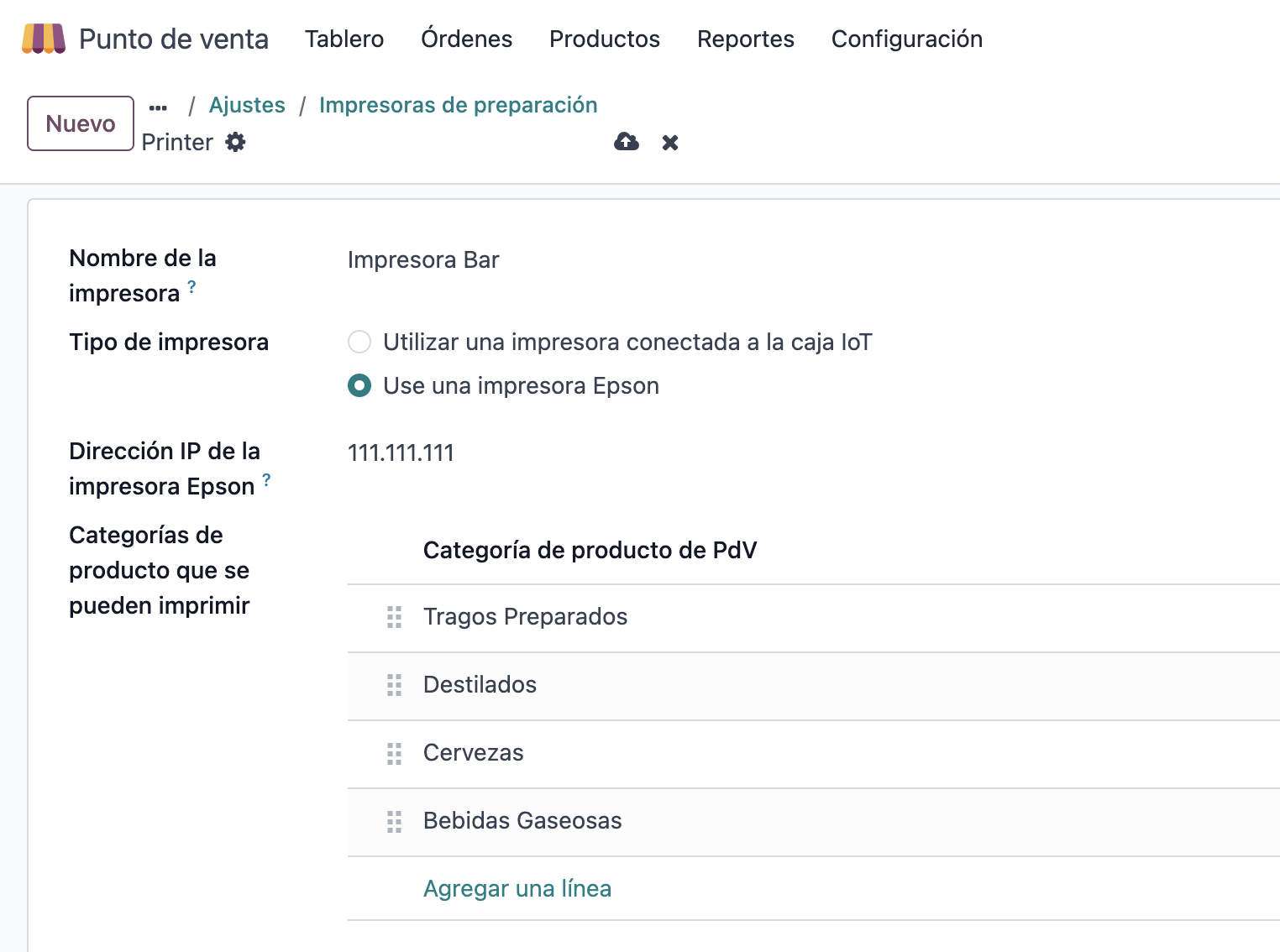Click Agregar una línea to add category
1280x952 pixels.
pyautogui.click(x=517, y=888)
